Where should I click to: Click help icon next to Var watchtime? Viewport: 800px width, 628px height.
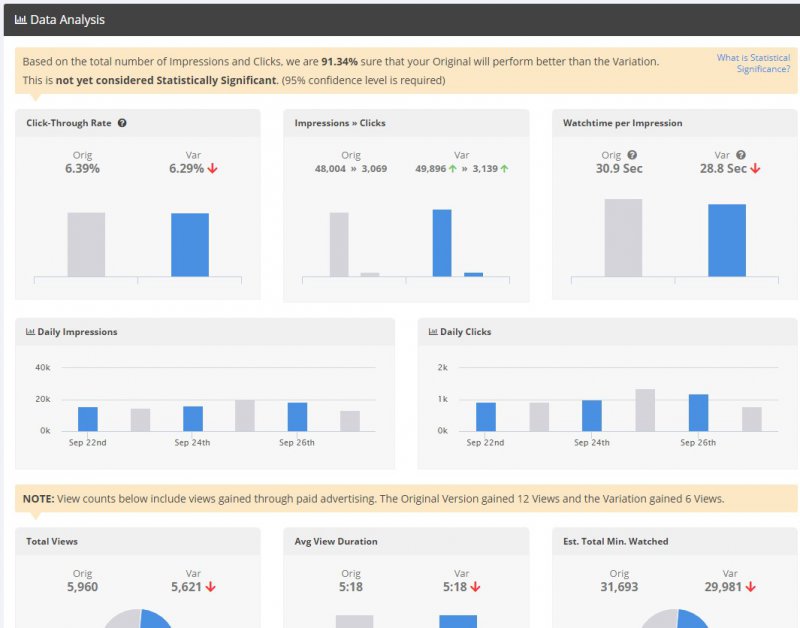pos(741,155)
